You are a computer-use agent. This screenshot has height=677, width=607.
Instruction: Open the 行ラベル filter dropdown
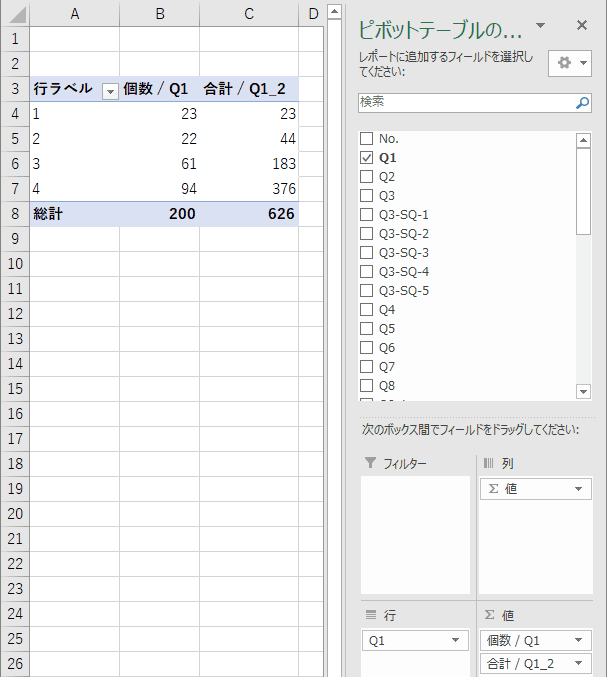[109, 90]
